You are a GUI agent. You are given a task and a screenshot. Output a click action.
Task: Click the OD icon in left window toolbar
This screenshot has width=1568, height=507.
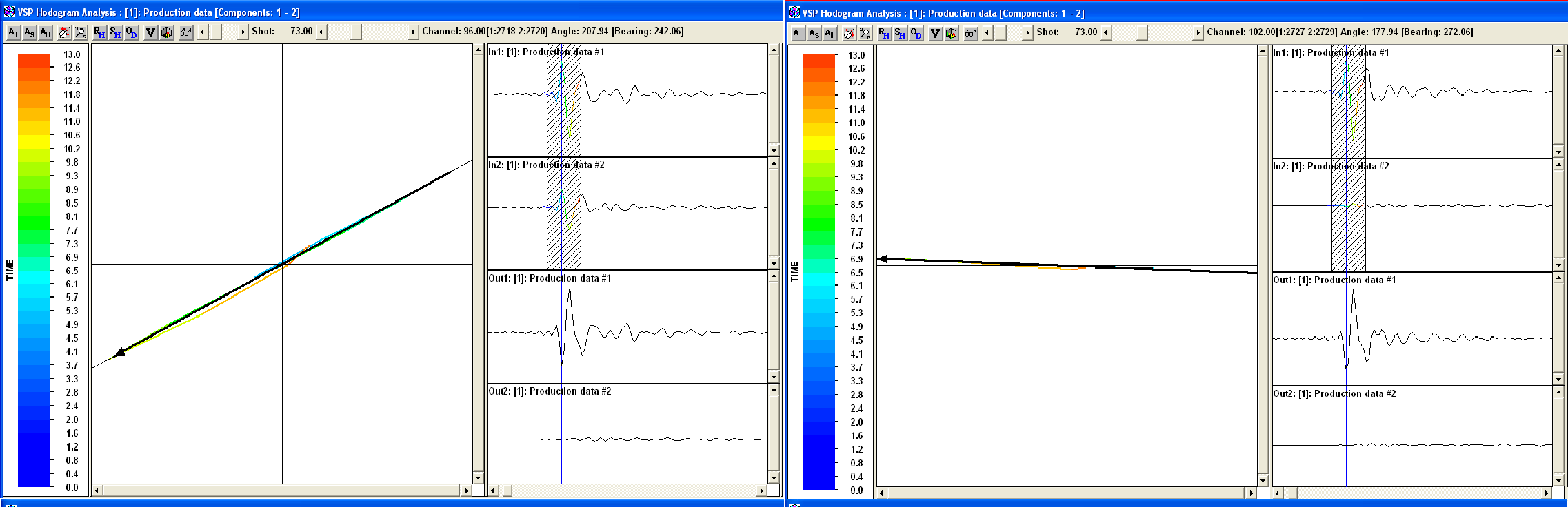coord(131,32)
